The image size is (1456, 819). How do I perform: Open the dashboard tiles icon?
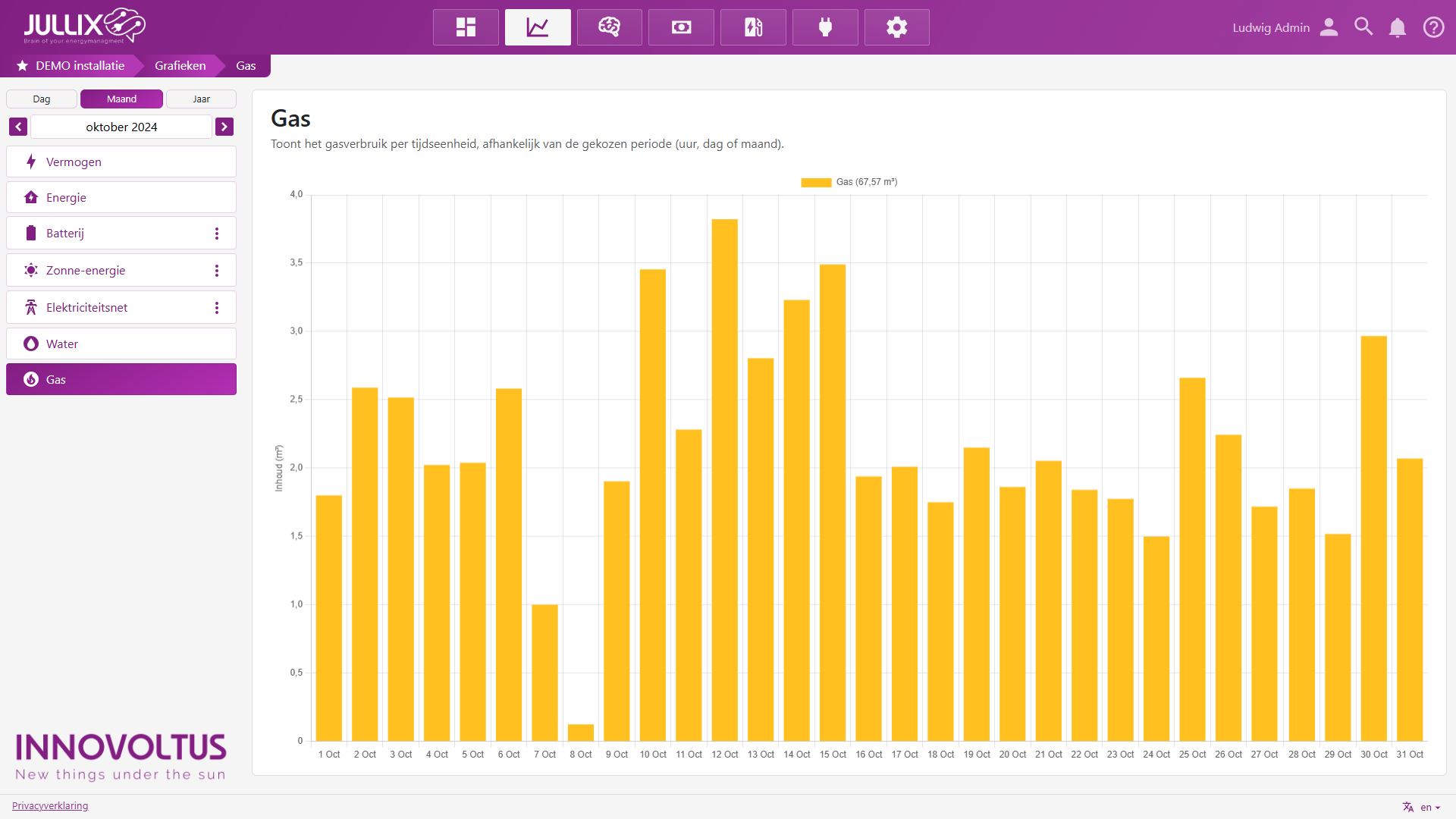pos(466,27)
